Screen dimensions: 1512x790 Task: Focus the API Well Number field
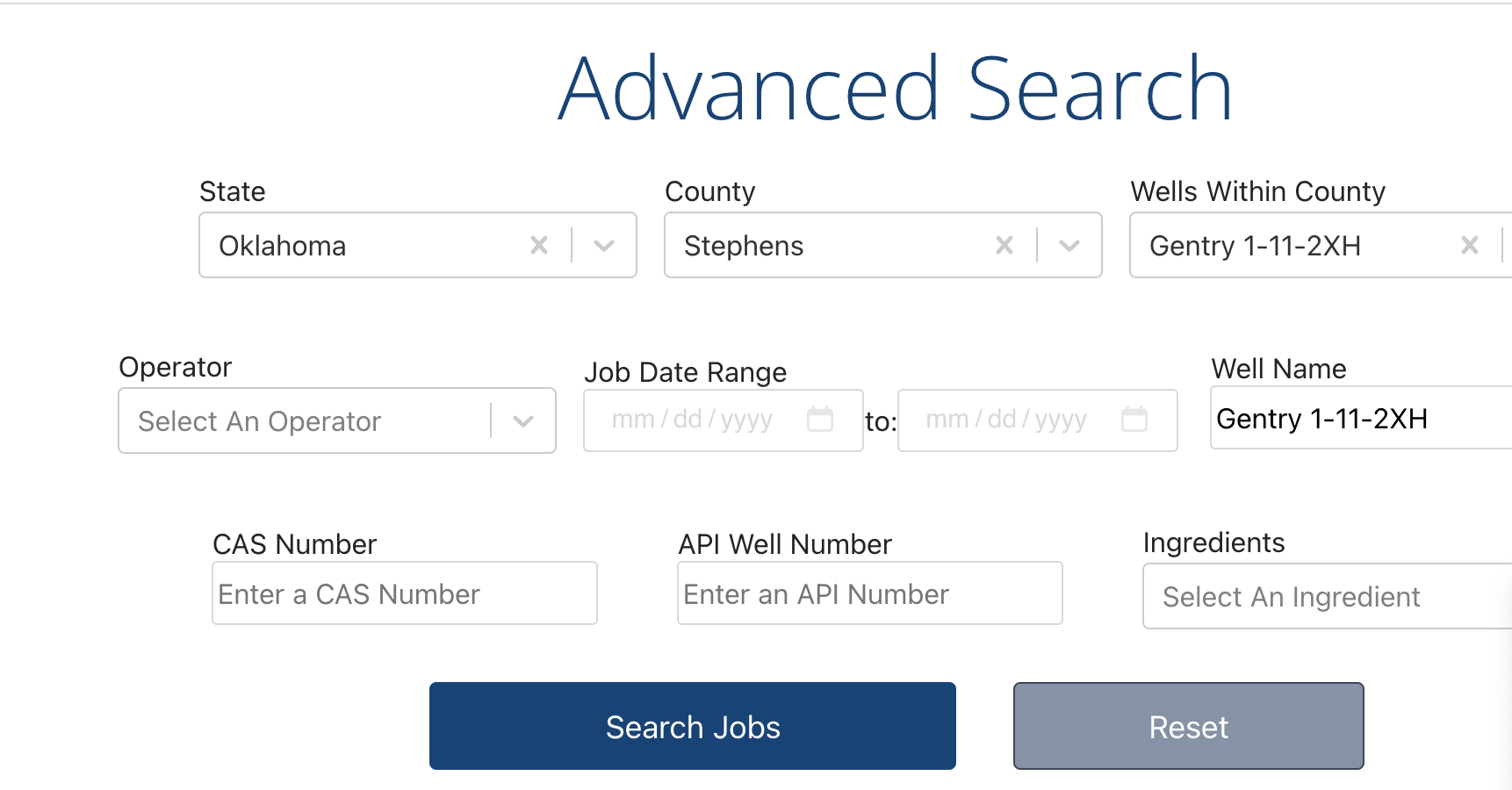pos(869,594)
